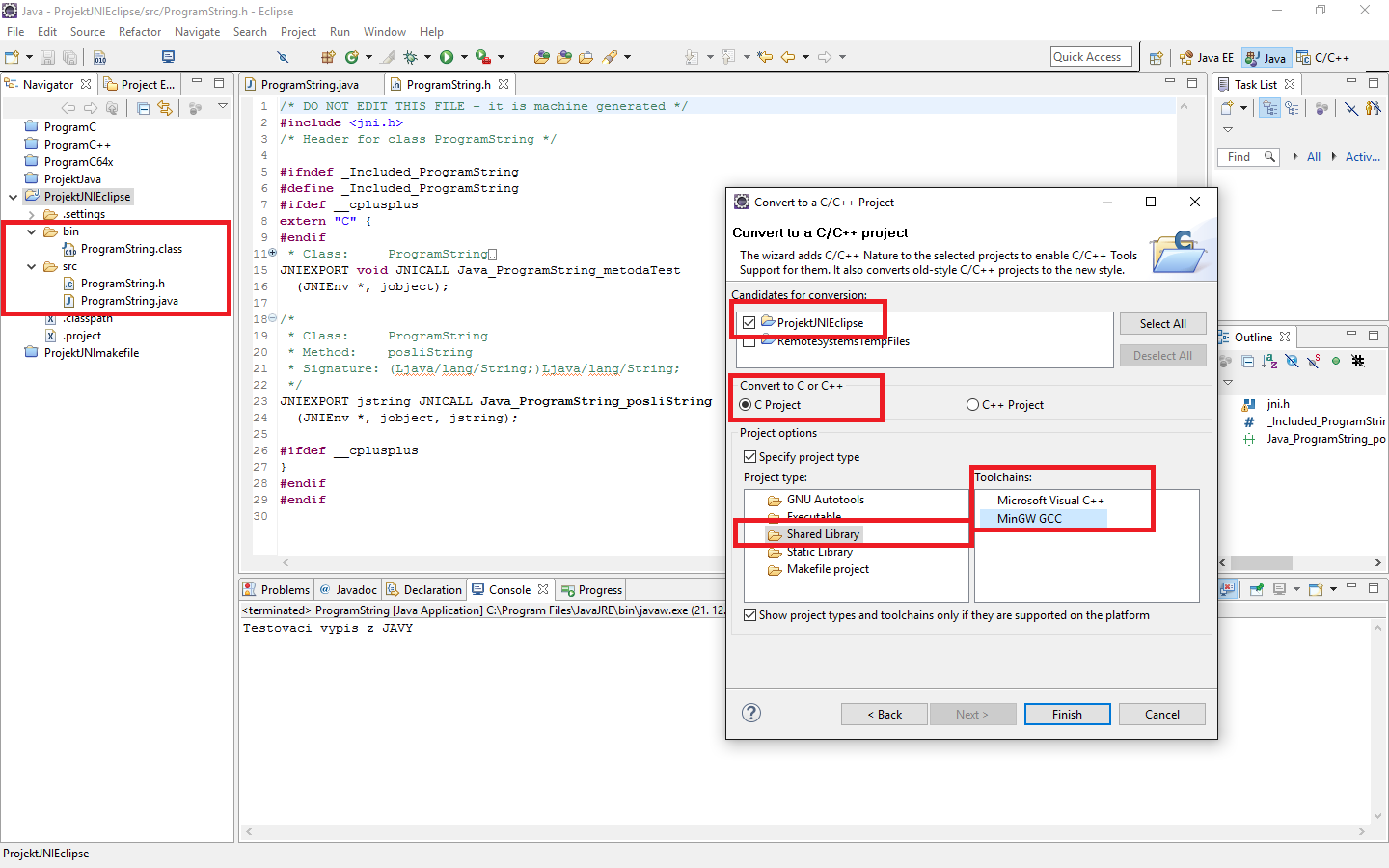Click the Find field in the Task List

pos(1247,156)
